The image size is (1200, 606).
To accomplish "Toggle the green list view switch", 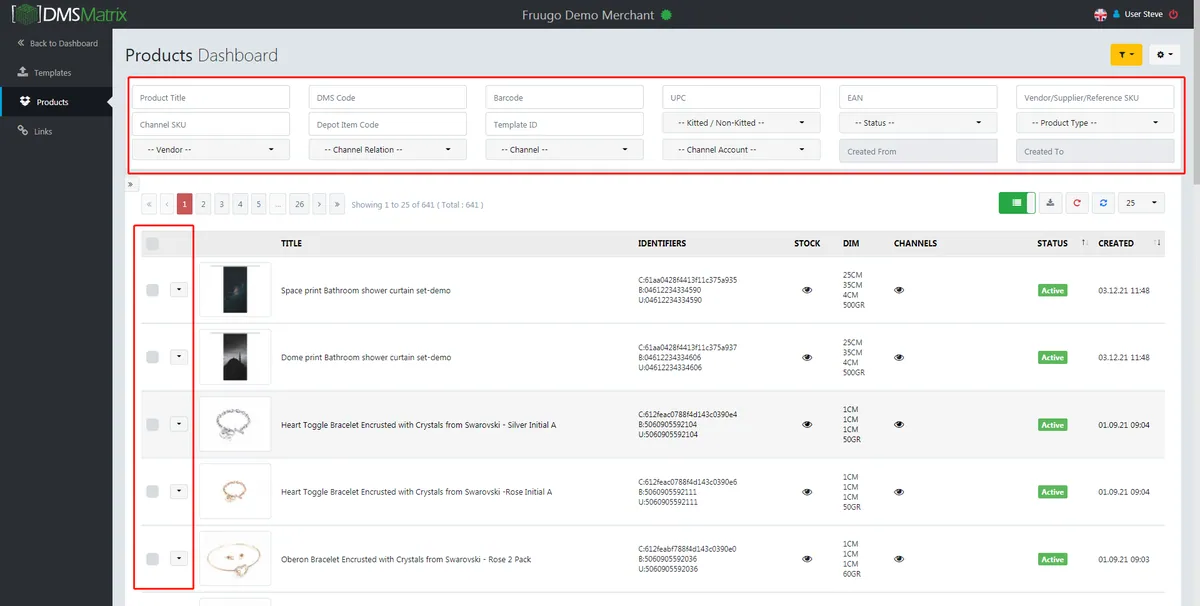I will [1017, 203].
